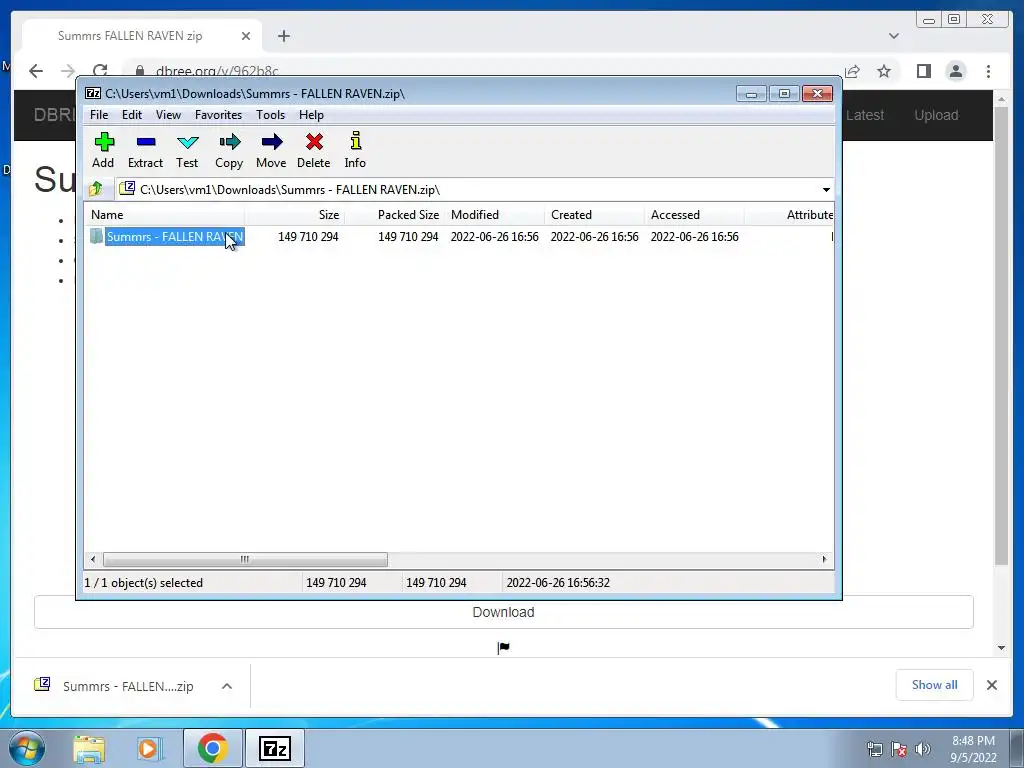1024x768 pixels.
Task: Go back in Chrome
Action: pyautogui.click(x=36, y=71)
